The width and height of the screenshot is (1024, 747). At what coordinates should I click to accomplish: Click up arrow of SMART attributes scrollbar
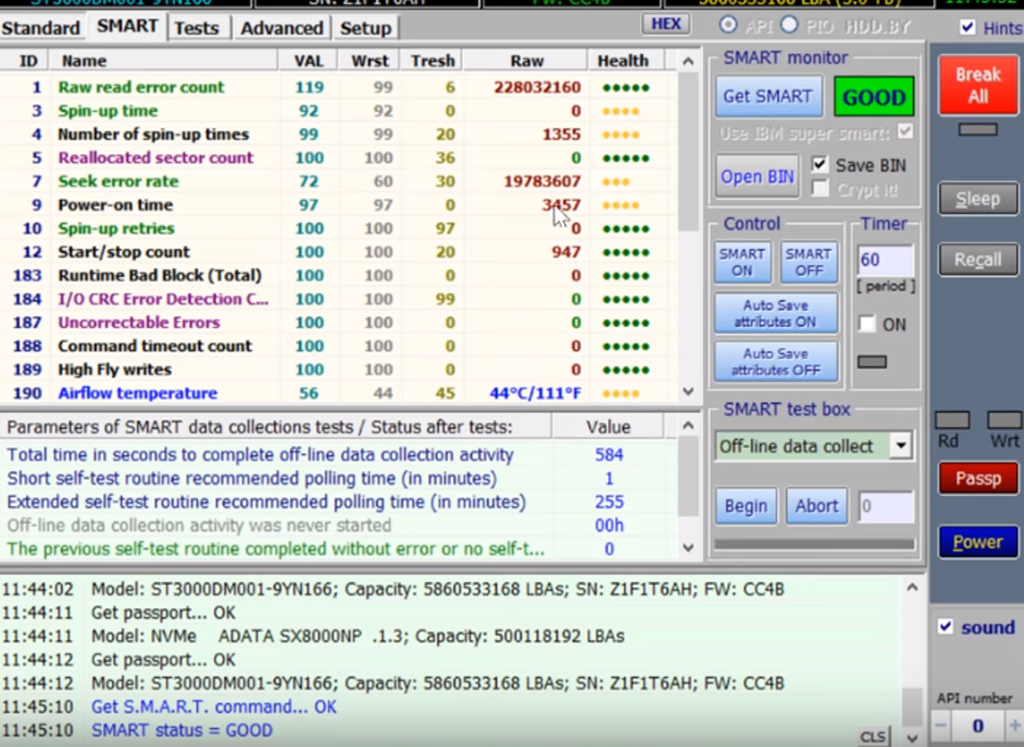click(688, 61)
